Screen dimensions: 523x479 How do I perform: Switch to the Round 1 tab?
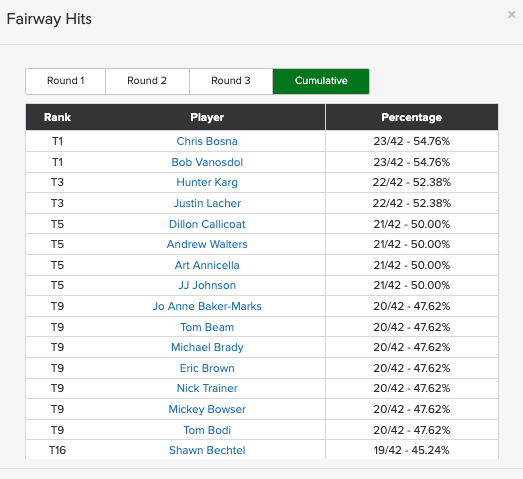(66, 81)
